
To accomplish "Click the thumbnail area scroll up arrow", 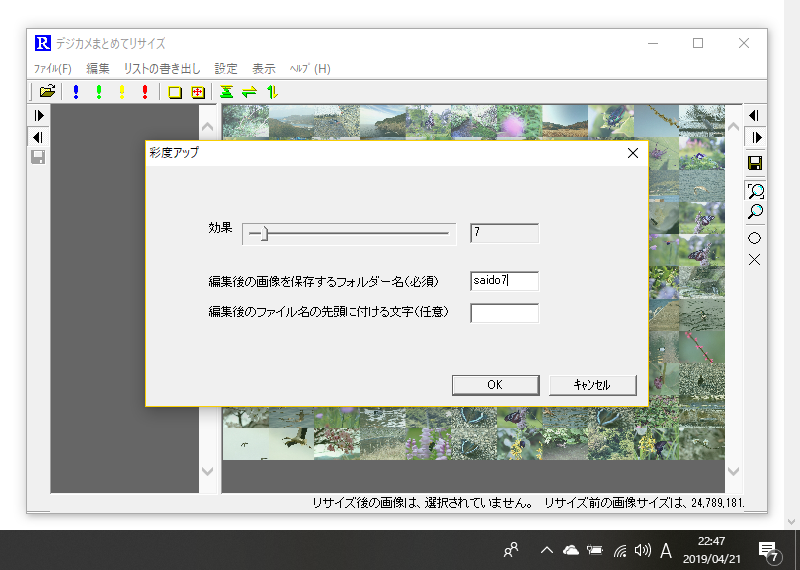I will (x=733, y=127).
